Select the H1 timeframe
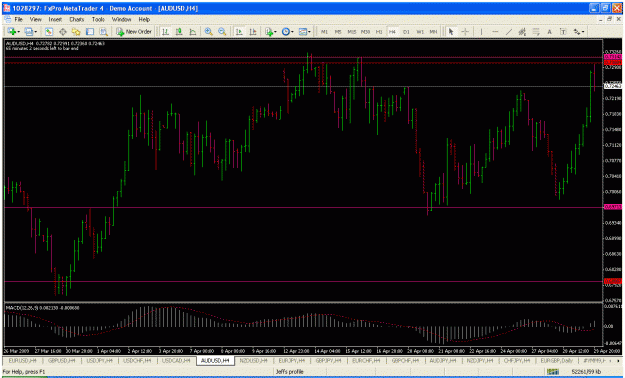 coord(379,32)
